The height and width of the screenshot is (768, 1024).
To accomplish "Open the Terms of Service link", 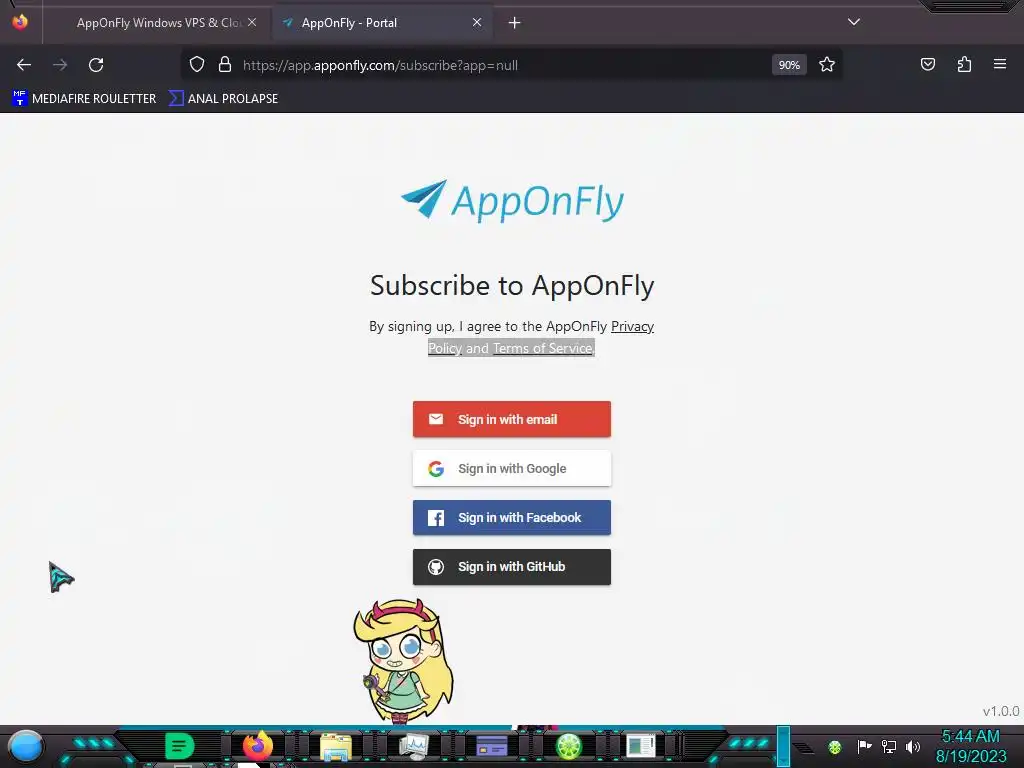I will 543,348.
